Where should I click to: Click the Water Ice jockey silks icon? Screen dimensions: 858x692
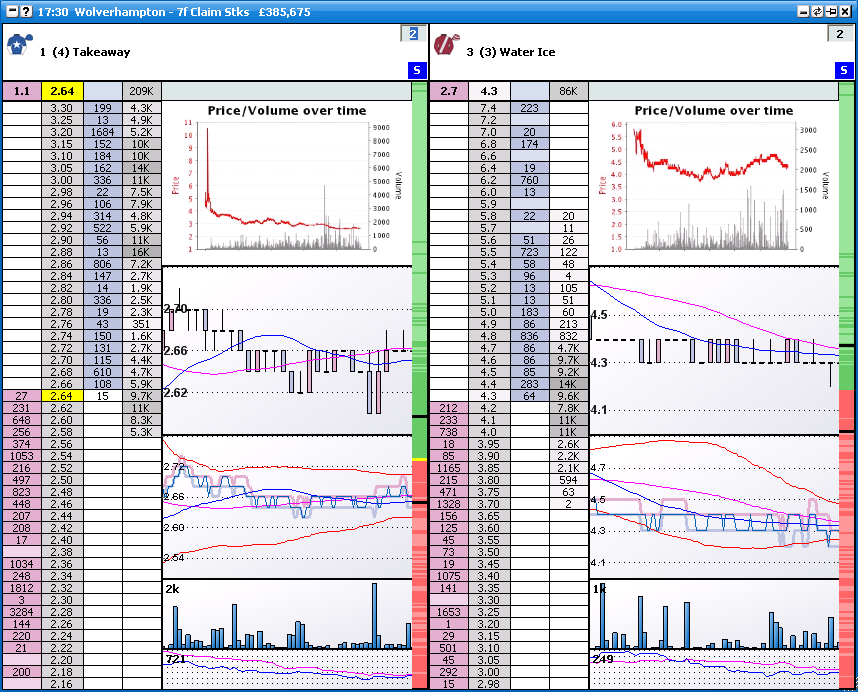[x=444, y=44]
